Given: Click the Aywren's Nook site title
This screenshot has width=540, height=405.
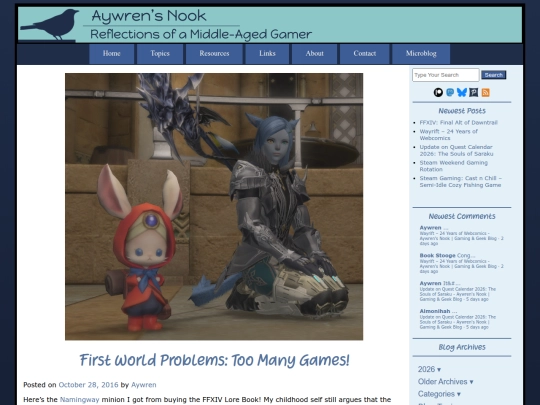Looking at the screenshot, I should [149, 16].
